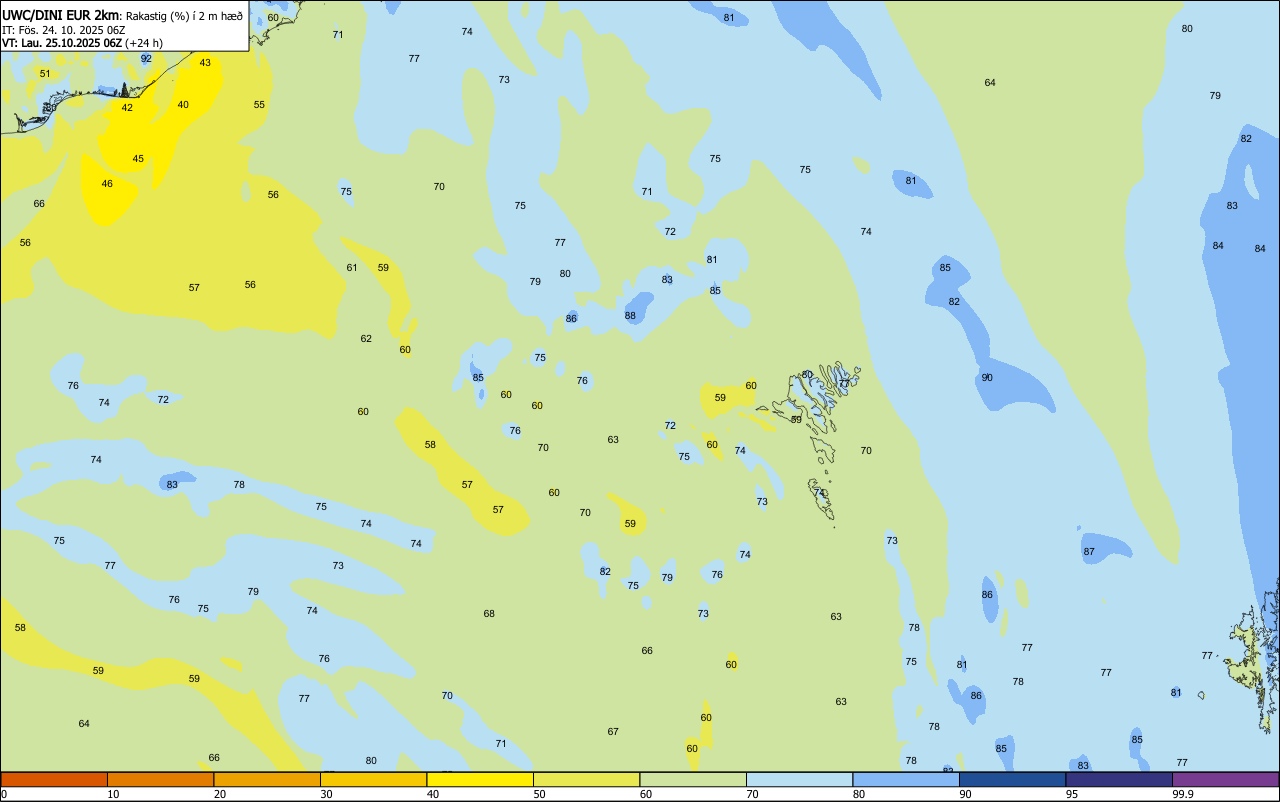Click the map value '67' near the bottom
Viewport: 1280px width, 802px height.
(613, 732)
